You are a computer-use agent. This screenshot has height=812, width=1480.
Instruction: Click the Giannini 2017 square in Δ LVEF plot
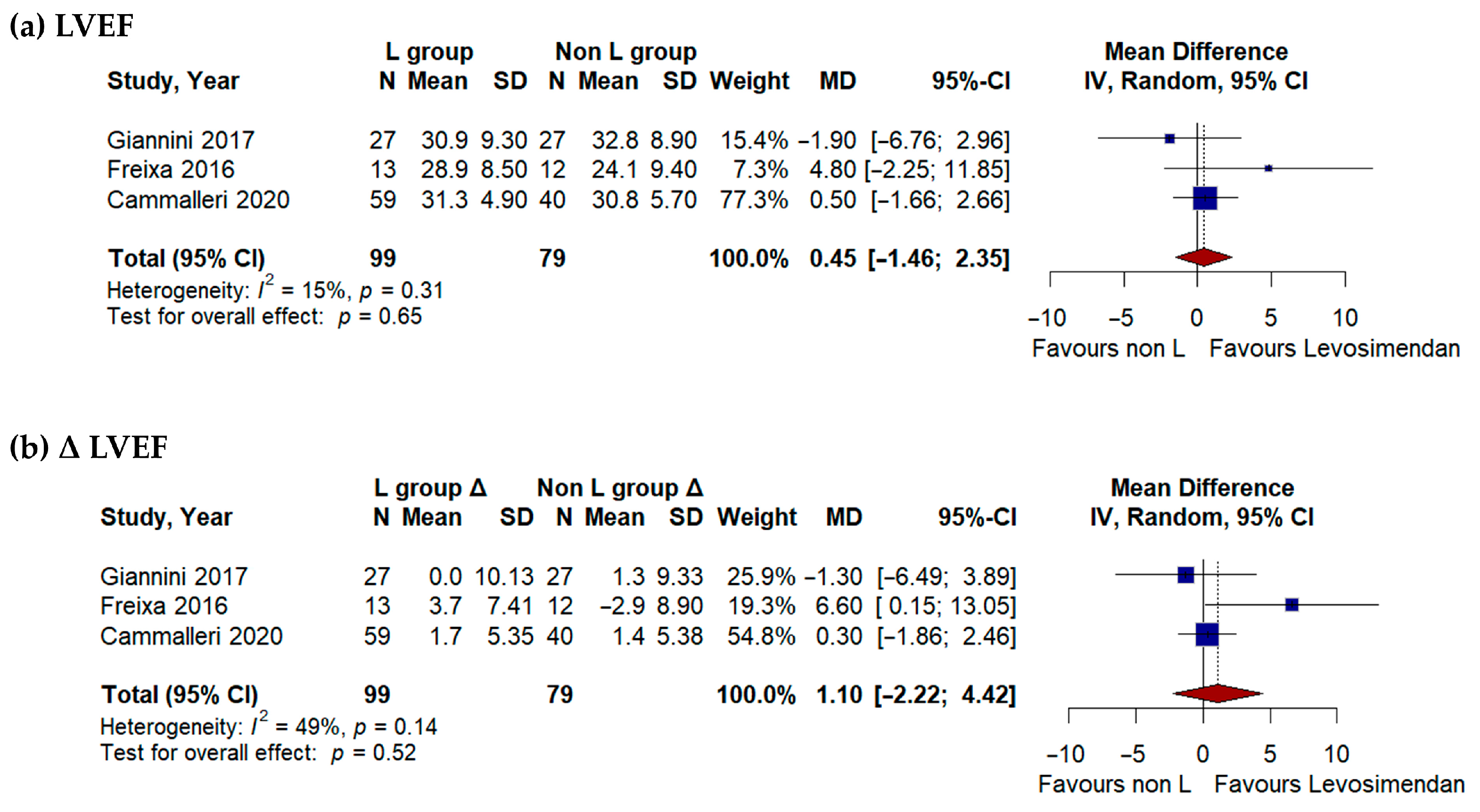coord(1185,575)
